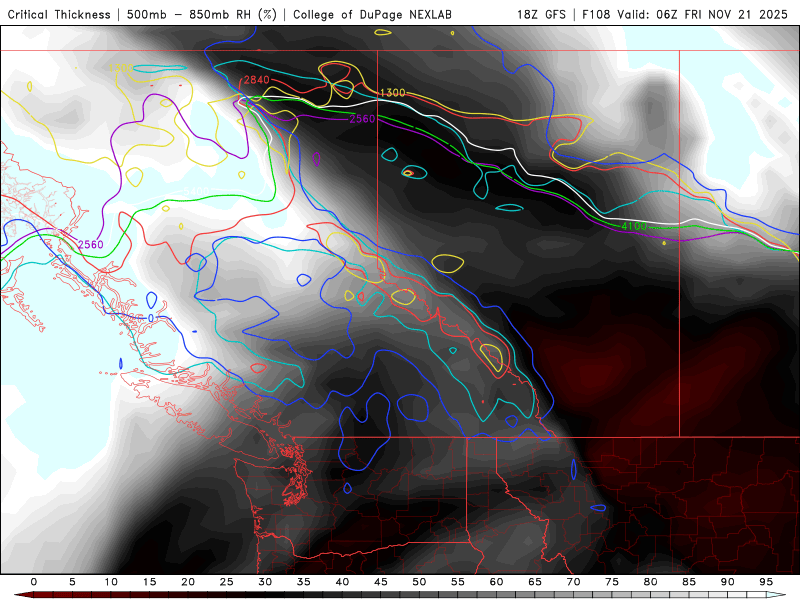Select the purple "2560" label below the yellow 1300
This screenshot has height=600, width=800.
362,119
